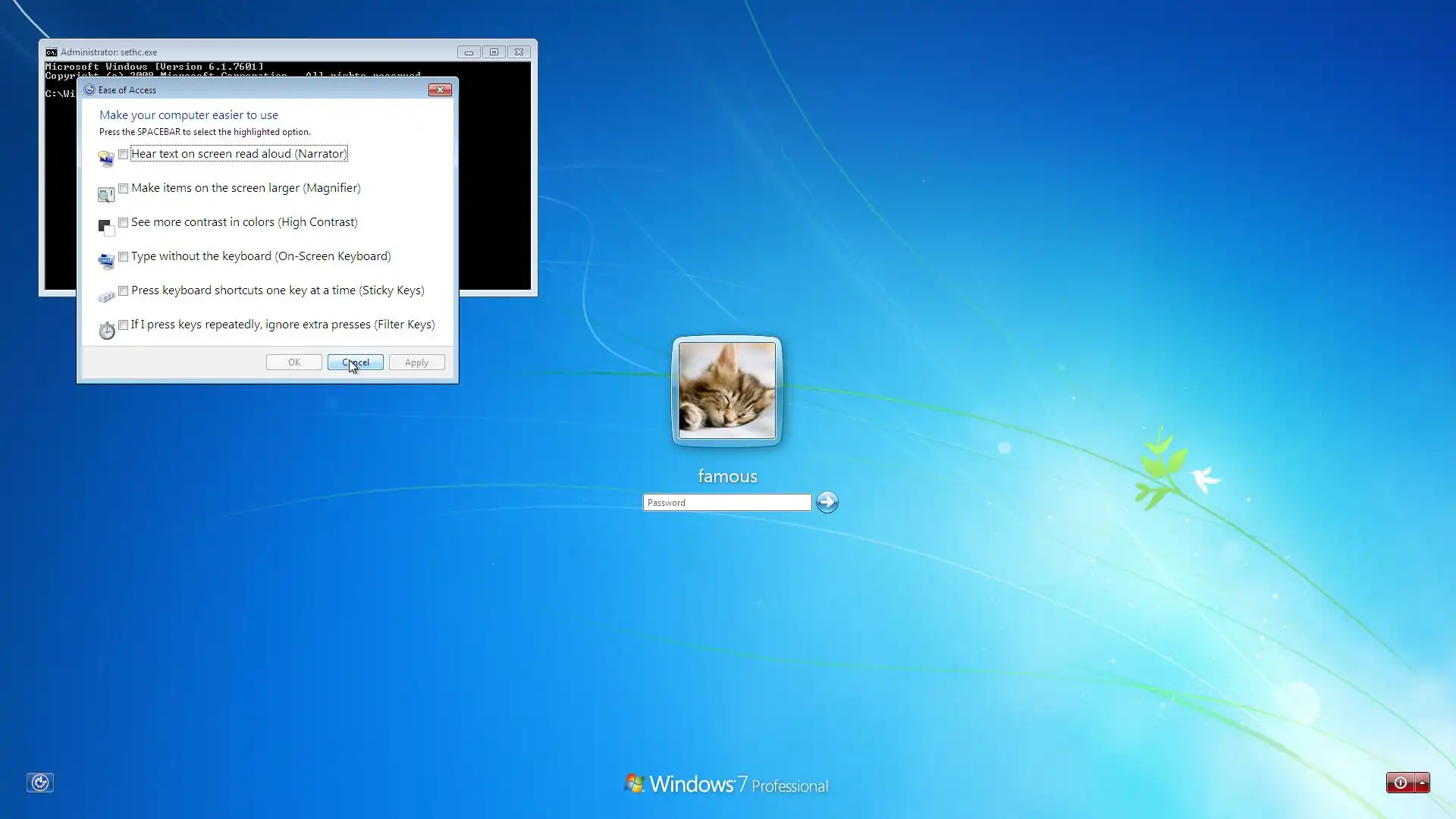Click the Magnifier icon
This screenshot has height=819, width=1456.
(106, 195)
